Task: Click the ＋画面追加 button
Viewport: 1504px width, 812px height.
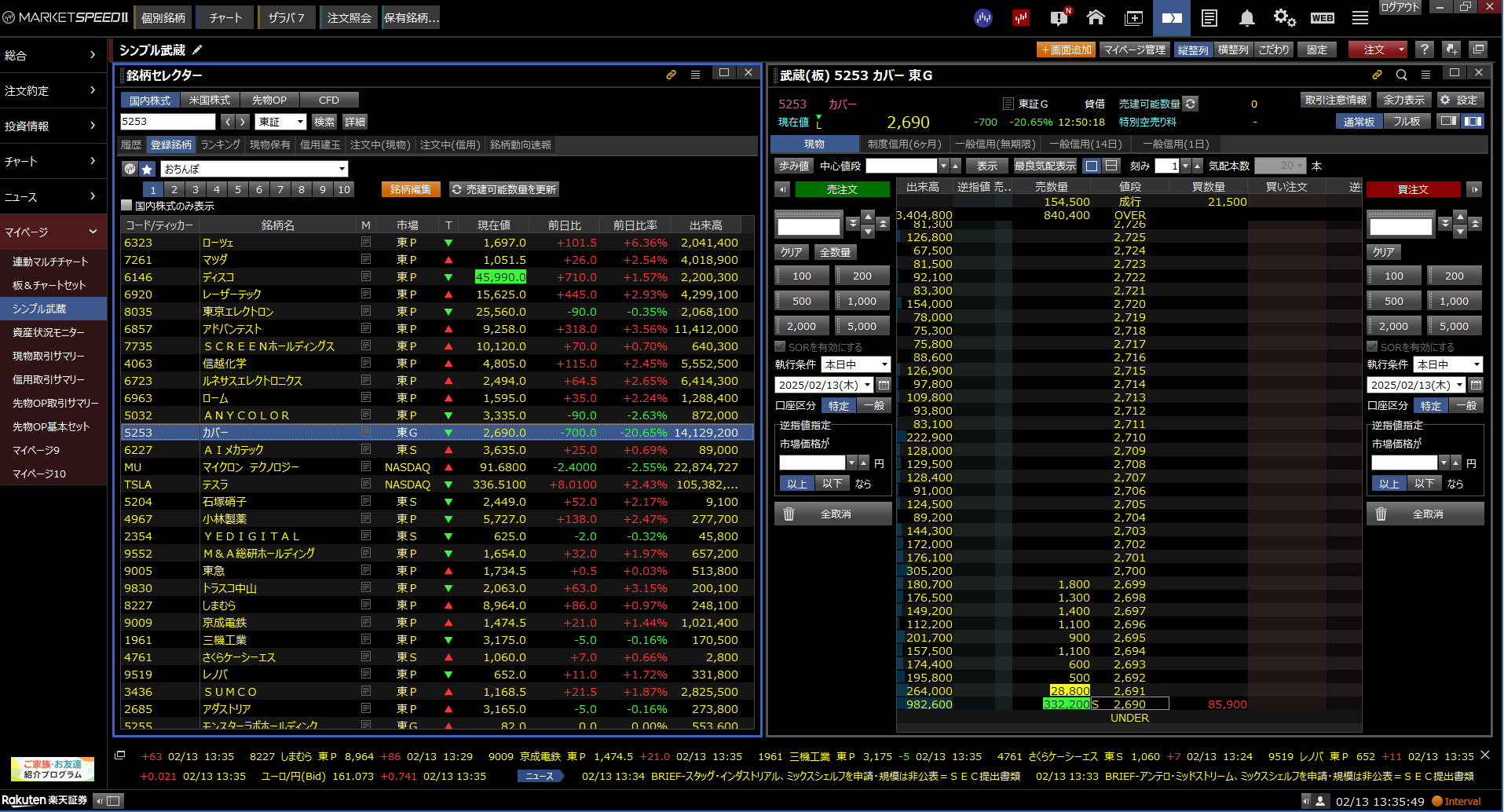Action: coord(1066,49)
